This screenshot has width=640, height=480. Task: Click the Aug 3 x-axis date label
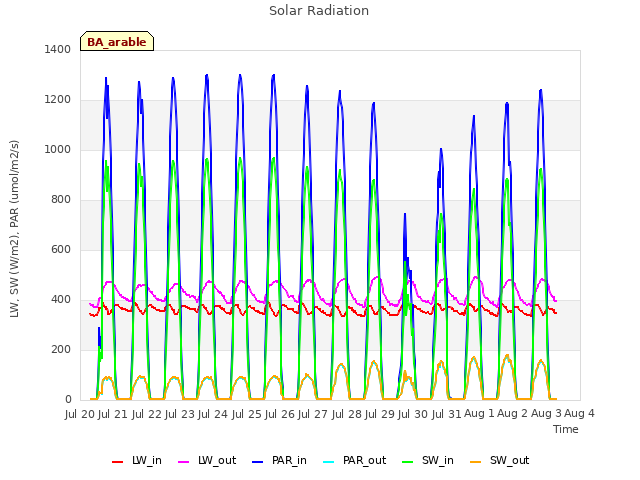546,414
